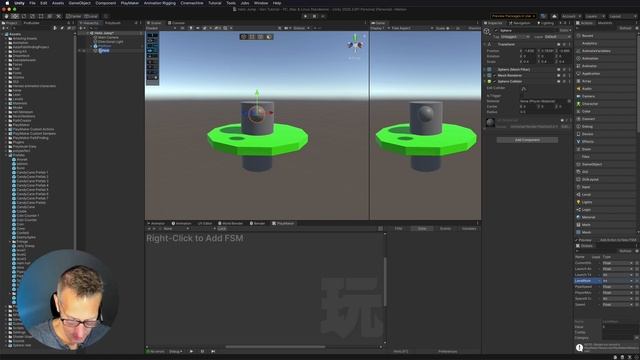Select the Directional Light in Hierarchy
The width and height of the screenshot is (640, 360).
pos(111,42)
